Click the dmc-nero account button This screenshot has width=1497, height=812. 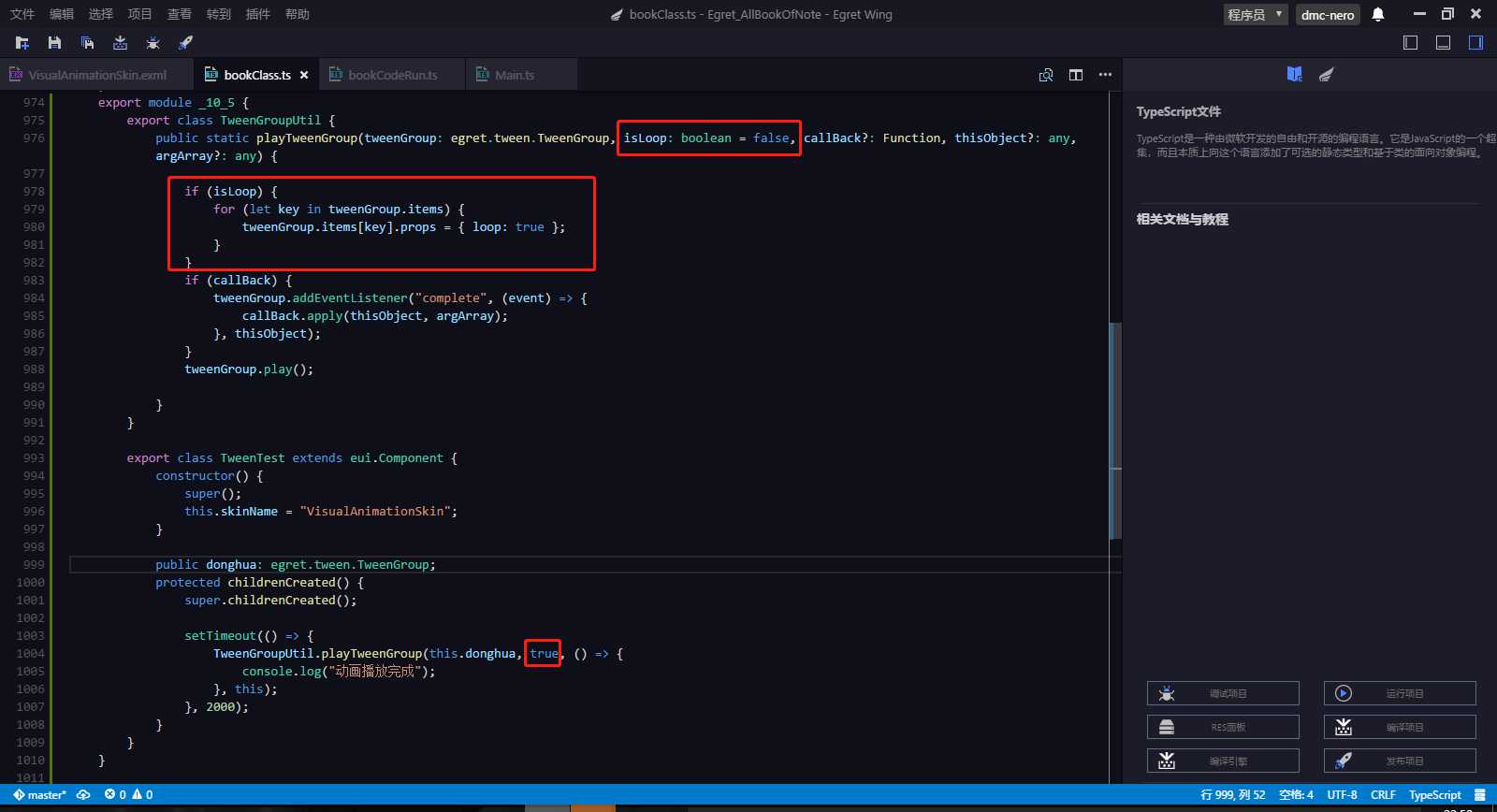pyautogui.click(x=1328, y=14)
